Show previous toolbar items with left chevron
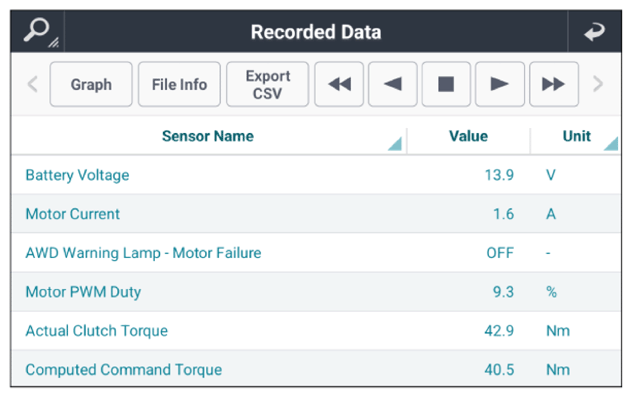Viewport: 632px width, 398px height. [x=33, y=84]
